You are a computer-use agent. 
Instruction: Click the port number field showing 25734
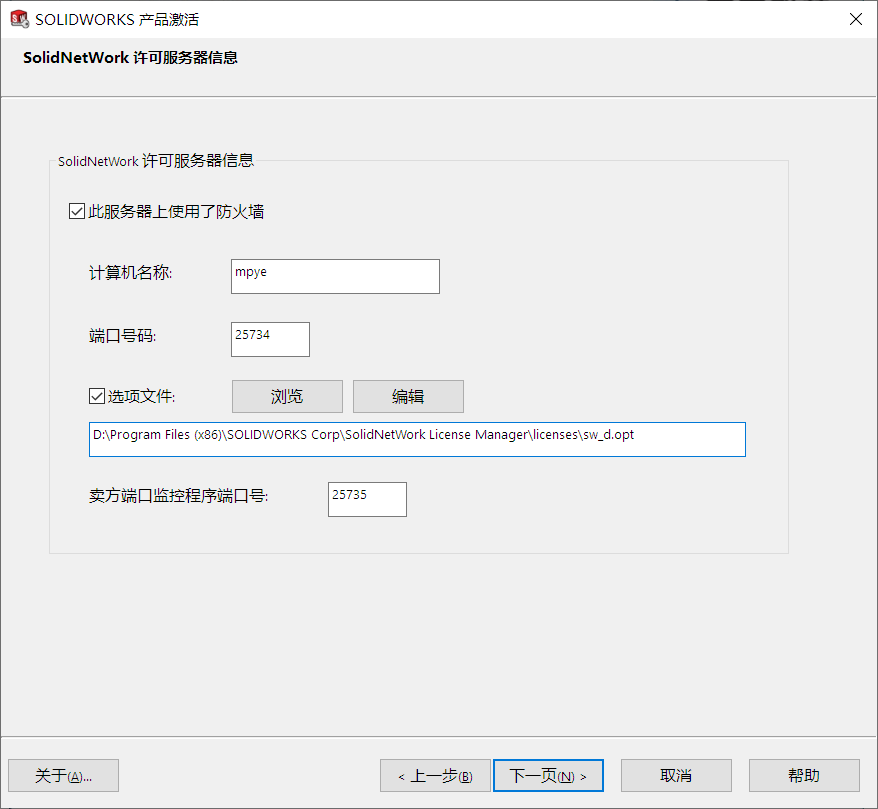click(270, 339)
